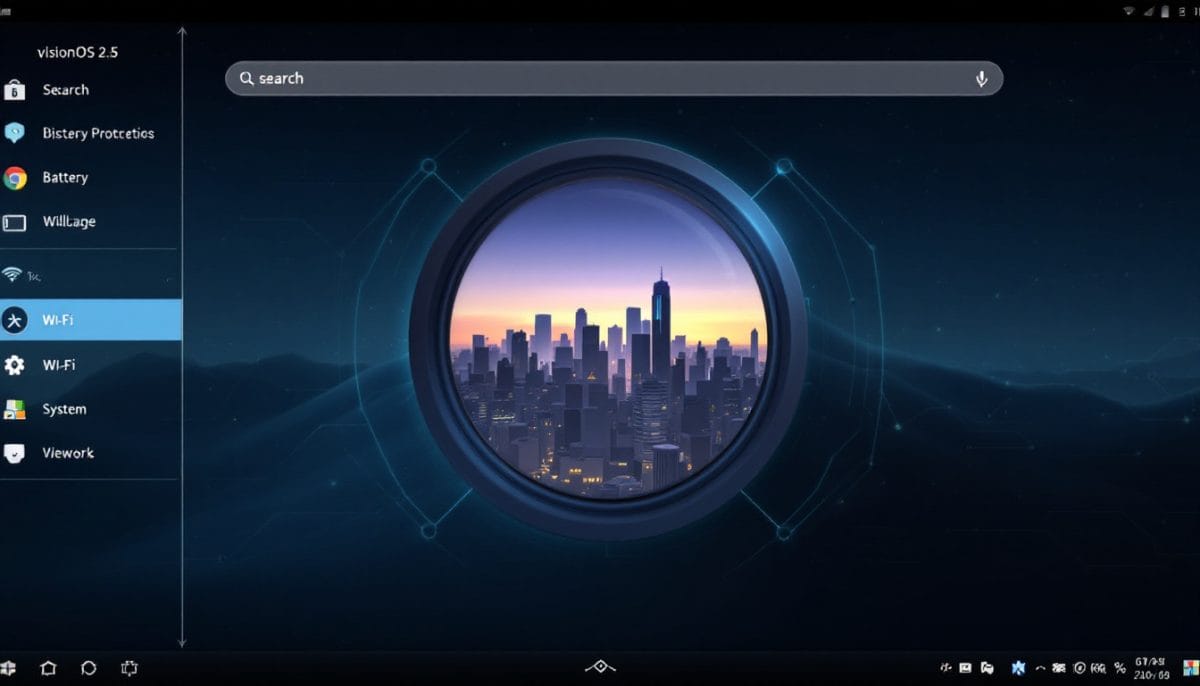Click the center diamond handle icon
This screenshot has height=686, width=1200.
click(x=600, y=667)
